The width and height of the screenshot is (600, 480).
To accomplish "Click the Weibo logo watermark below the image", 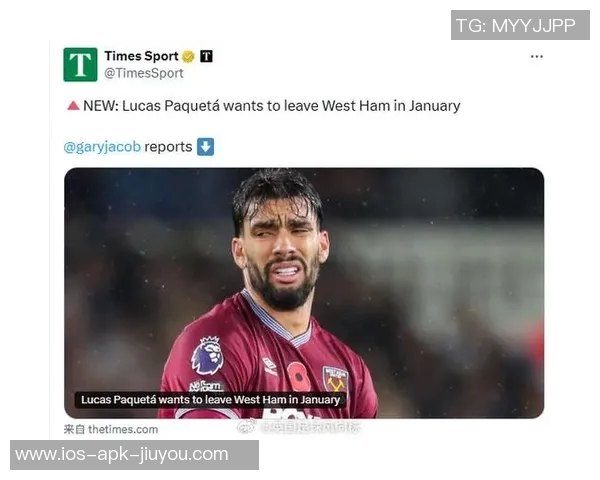I will pyautogui.click(x=246, y=426).
